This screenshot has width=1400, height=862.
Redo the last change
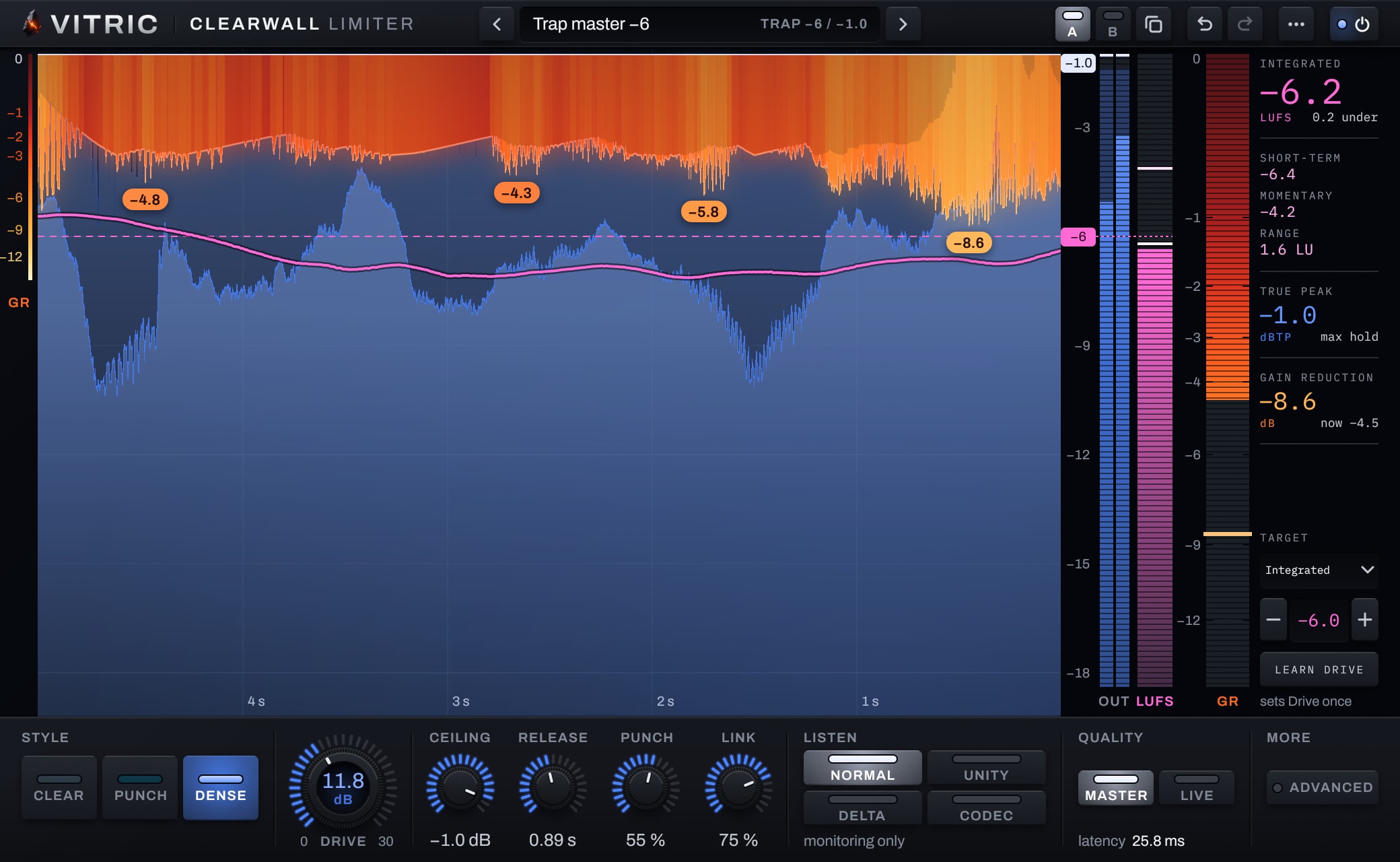pyautogui.click(x=1245, y=24)
